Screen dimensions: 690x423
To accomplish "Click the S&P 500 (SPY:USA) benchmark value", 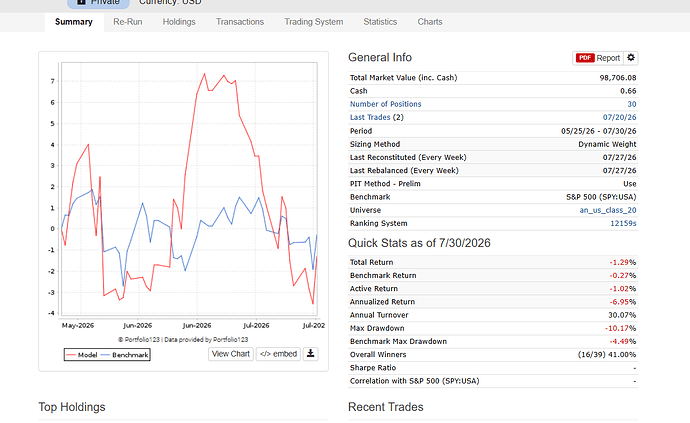I will point(601,197).
